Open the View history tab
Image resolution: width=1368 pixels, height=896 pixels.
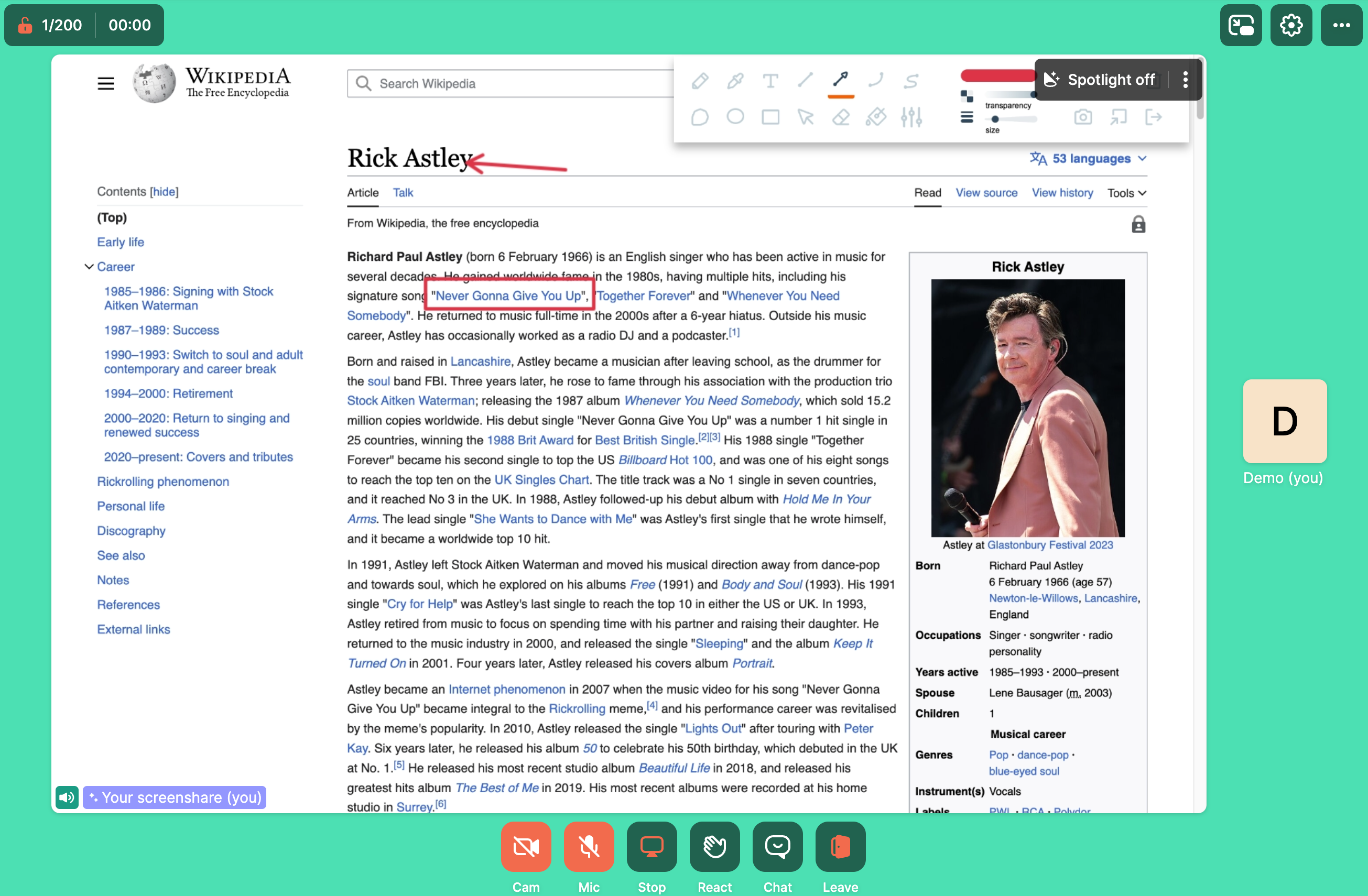(1061, 193)
